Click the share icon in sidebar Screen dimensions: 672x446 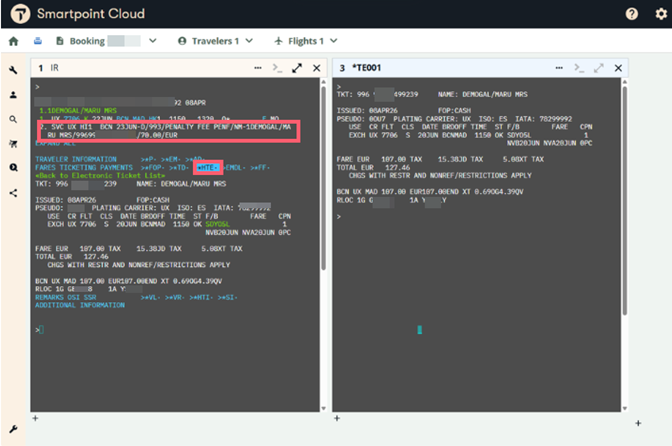[13, 192]
